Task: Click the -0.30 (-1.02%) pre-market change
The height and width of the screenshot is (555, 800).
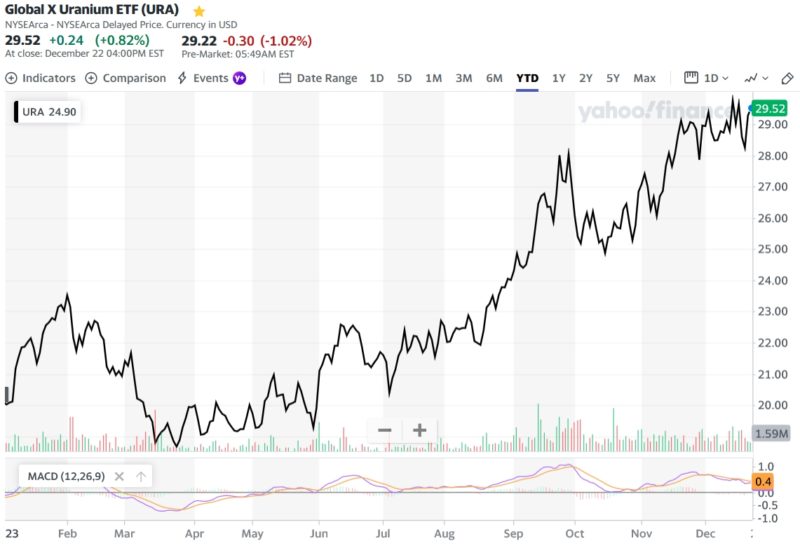Action: click(267, 41)
